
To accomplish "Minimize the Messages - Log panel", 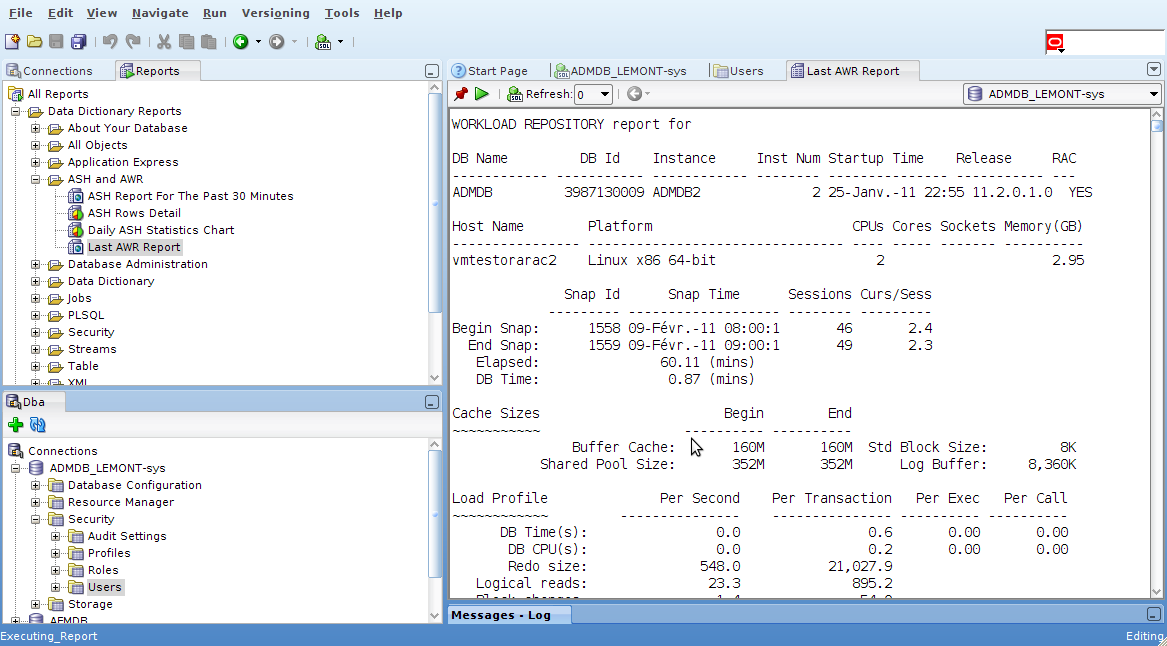I will (x=1153, y=615).
